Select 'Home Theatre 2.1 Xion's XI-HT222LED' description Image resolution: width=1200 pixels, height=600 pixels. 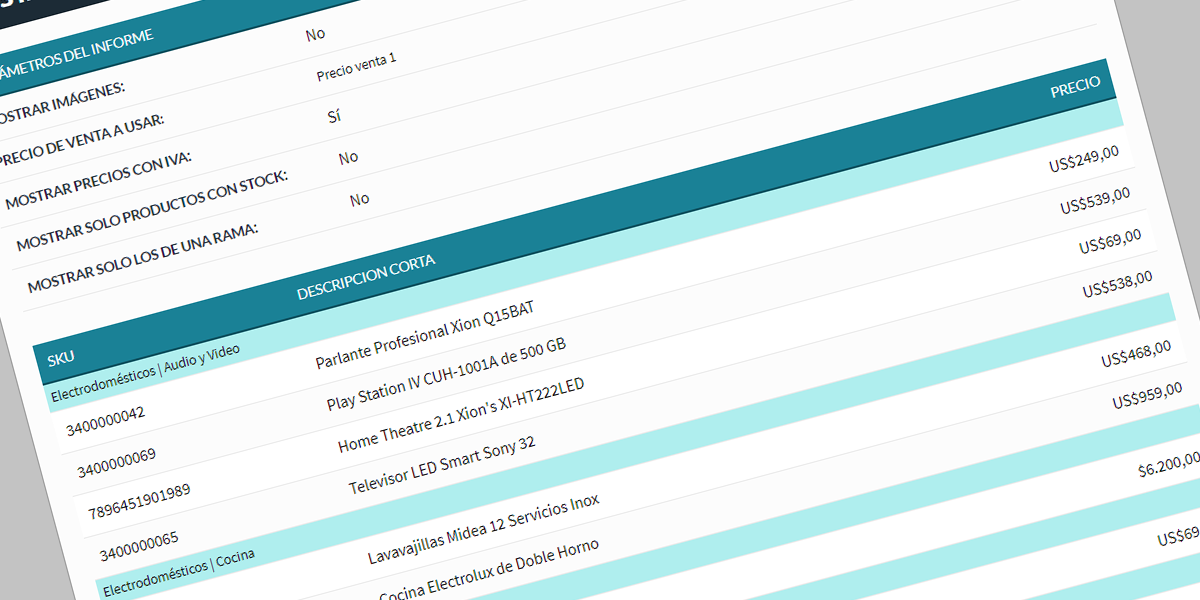(x=461, y=415)
